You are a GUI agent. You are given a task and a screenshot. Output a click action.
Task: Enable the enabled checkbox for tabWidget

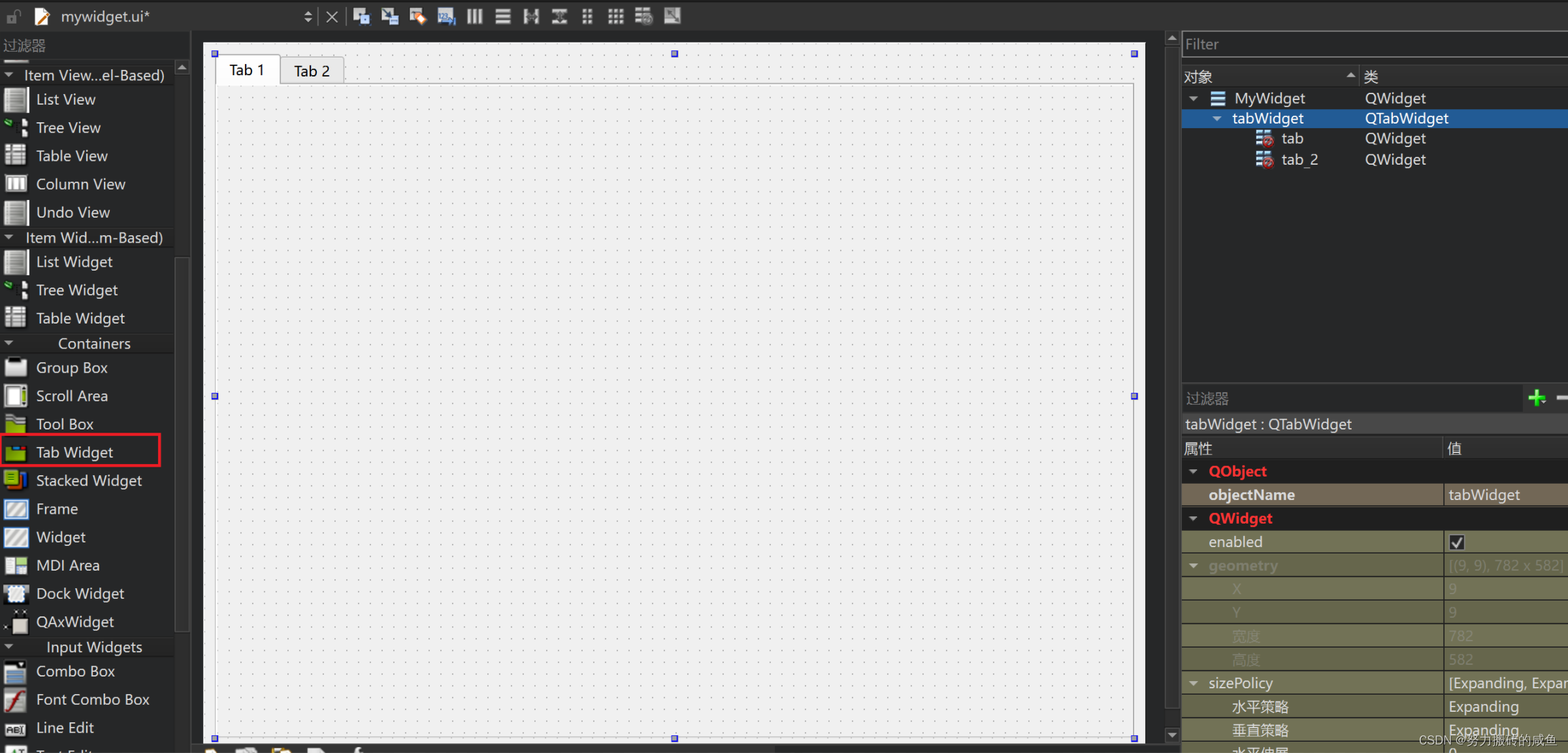(x=1457, y=542)
